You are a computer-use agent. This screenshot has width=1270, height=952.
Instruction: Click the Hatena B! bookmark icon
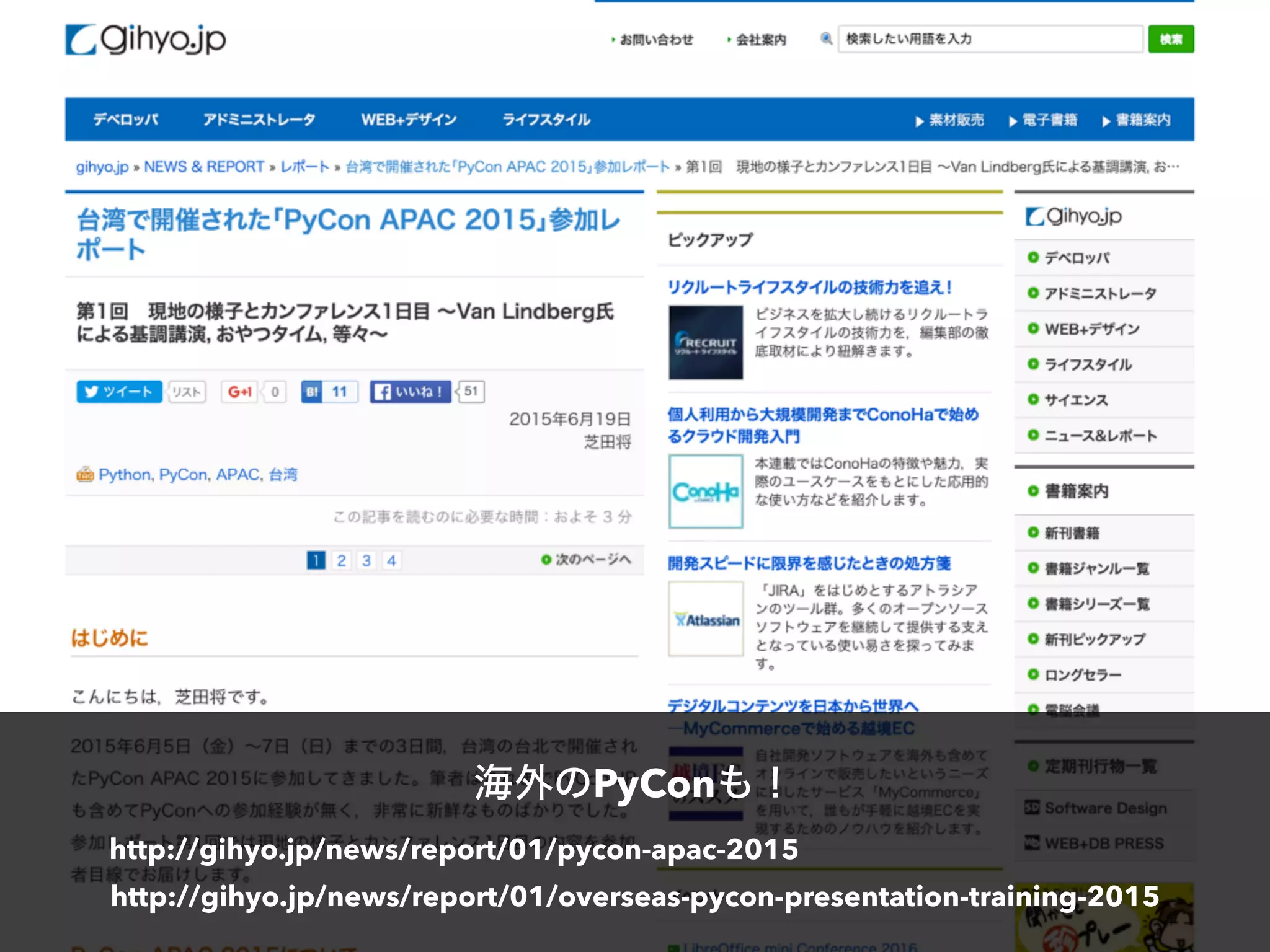click(312, 392)
